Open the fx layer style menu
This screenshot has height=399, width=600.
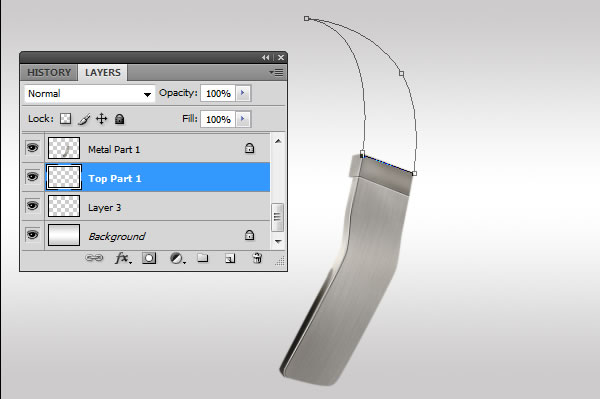click(123, 258)
